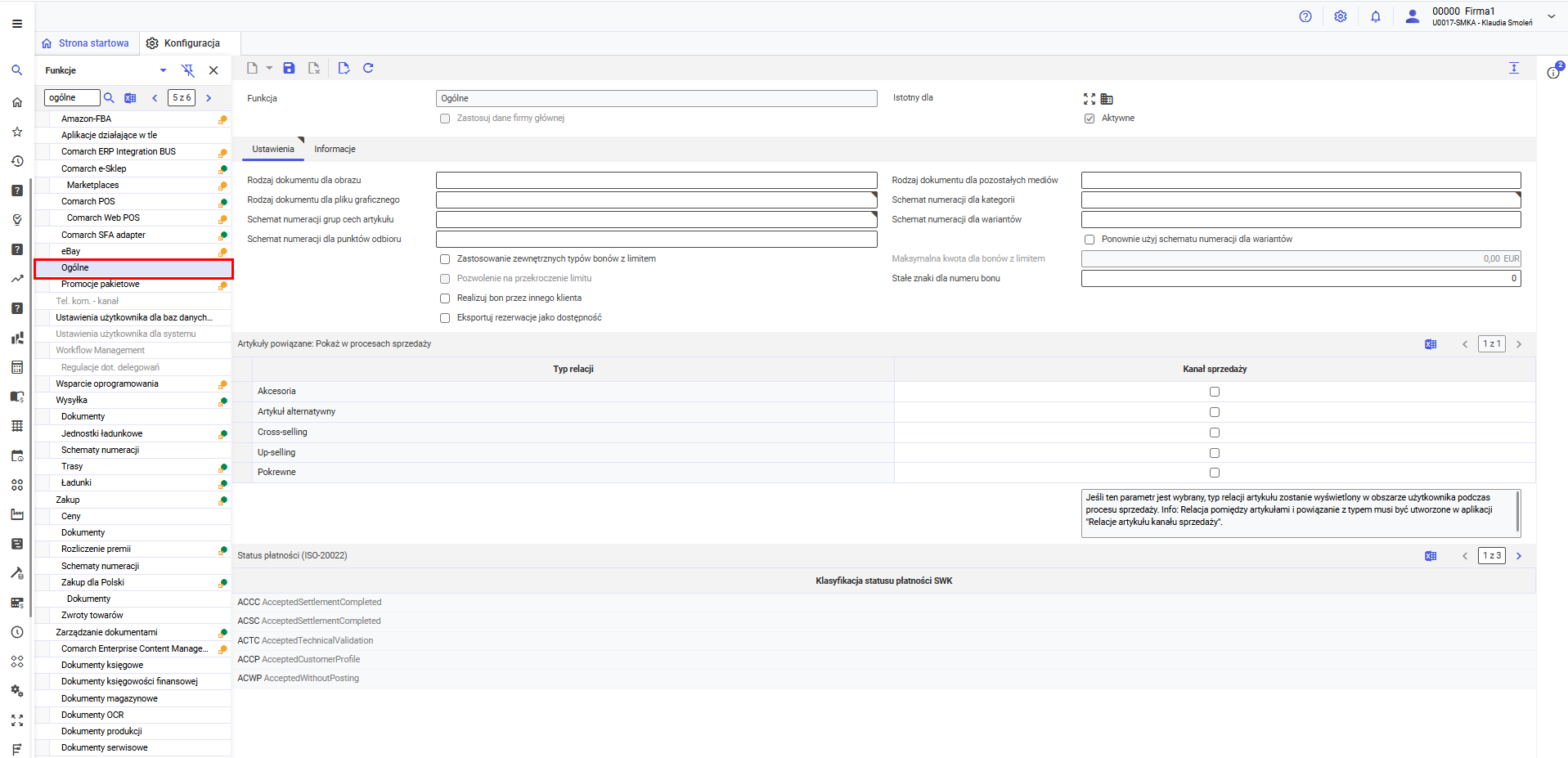The image size is (1568, 758).
Task: Click the organization building icon under 'Istotny dla'
Action: coord(1107,99)
